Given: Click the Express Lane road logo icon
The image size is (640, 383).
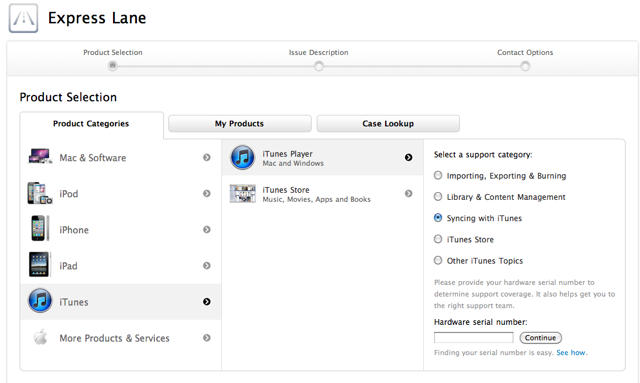Looking at the screenshot, I should pos(23,18).
